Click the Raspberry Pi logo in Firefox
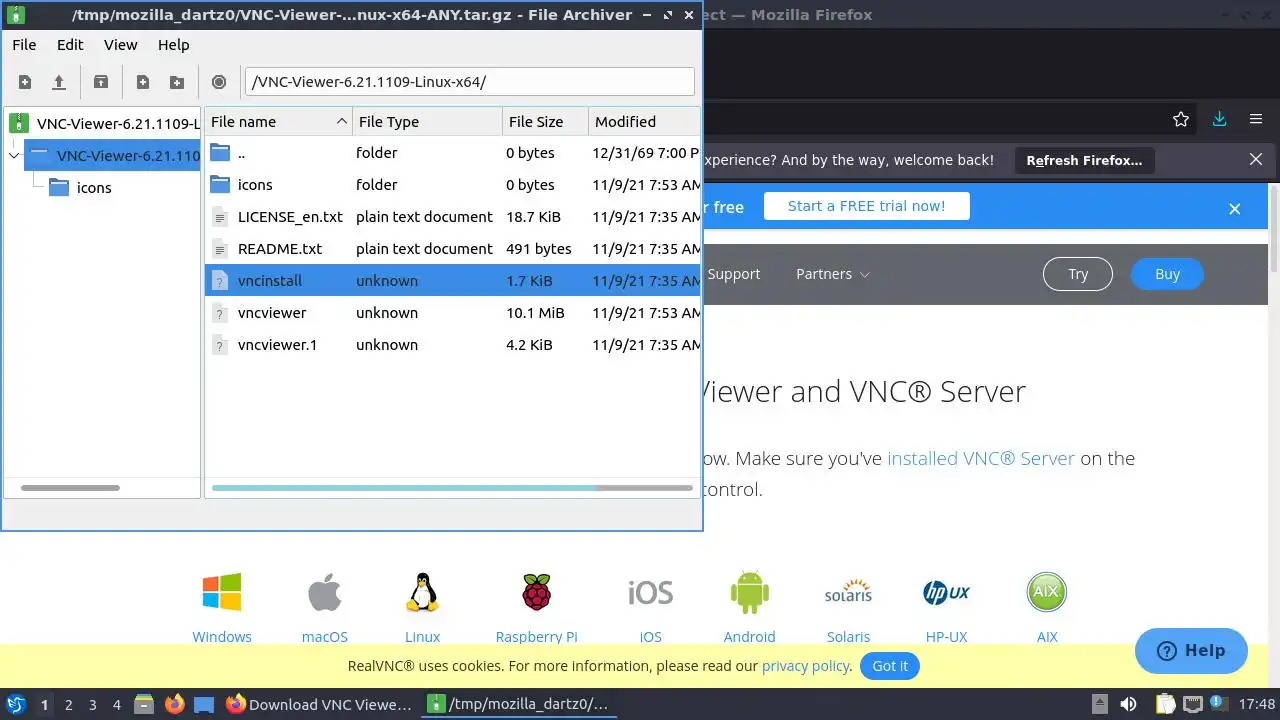This screenshot has width=1280, height=720. coord(537,592)
